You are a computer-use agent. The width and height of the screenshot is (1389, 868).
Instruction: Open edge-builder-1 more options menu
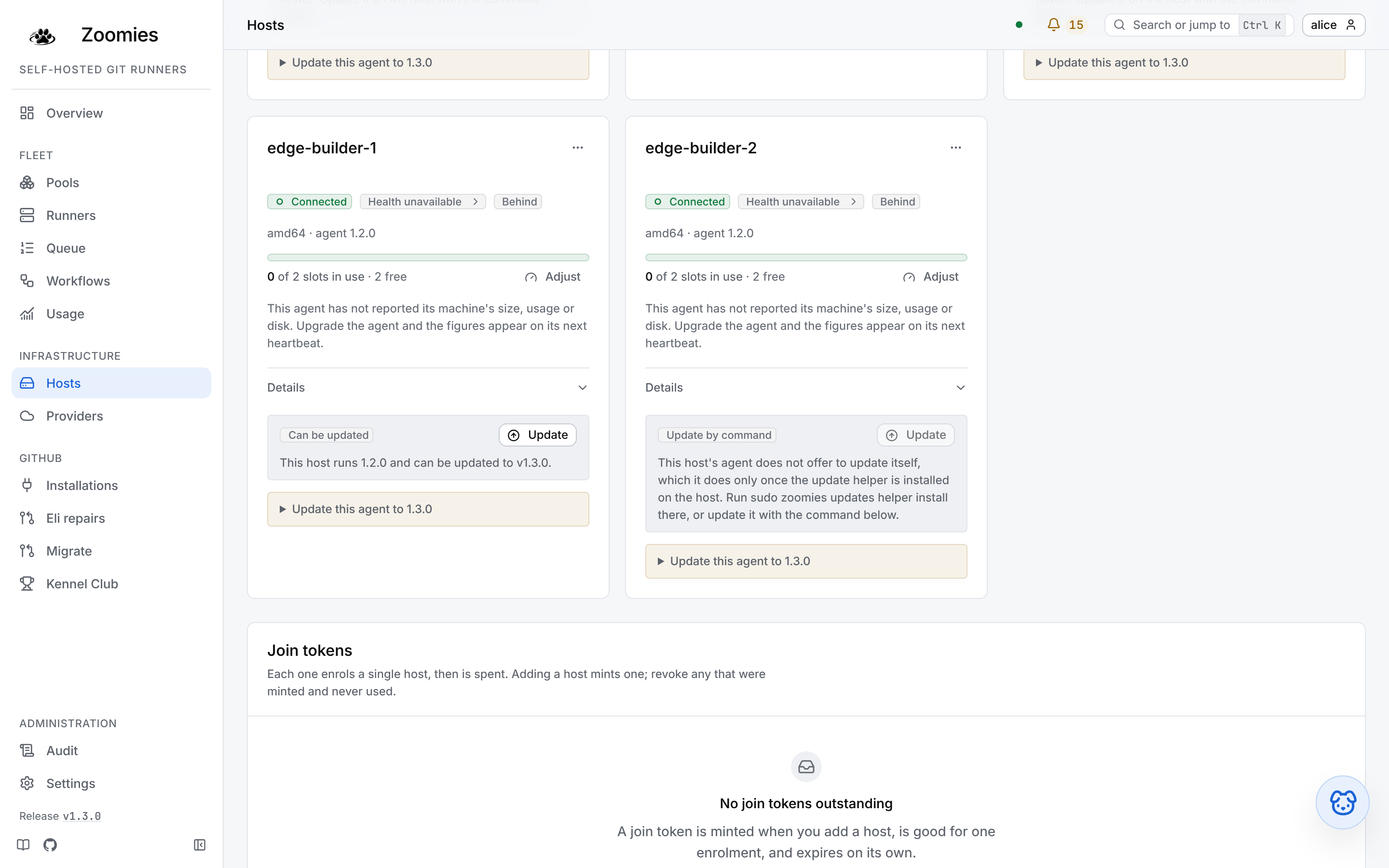pyautogui.click(x=577, y=148)
